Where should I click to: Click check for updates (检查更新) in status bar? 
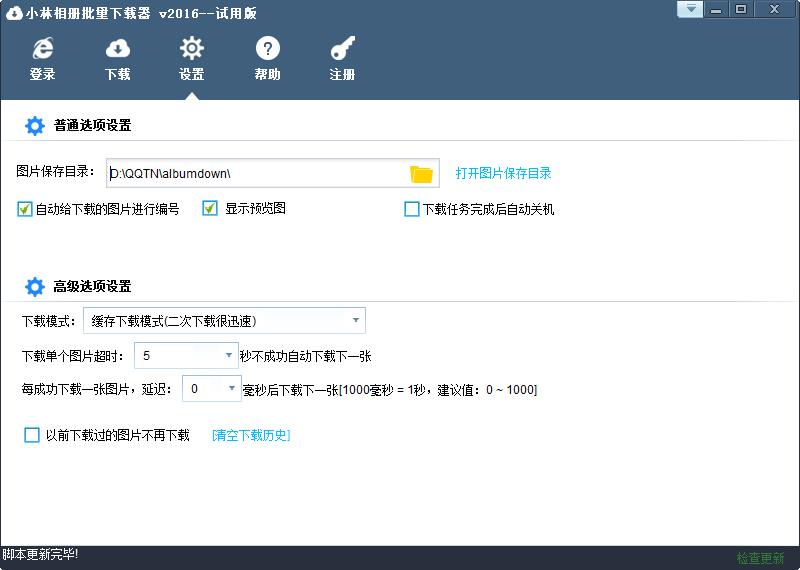click(760, 558)
